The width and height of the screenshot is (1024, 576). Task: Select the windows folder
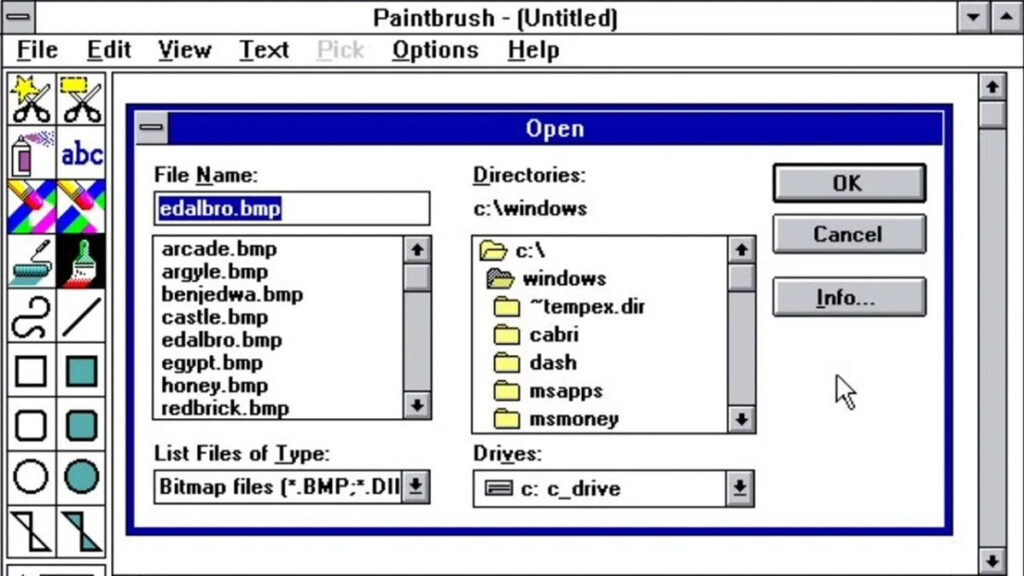coord(546,279)
